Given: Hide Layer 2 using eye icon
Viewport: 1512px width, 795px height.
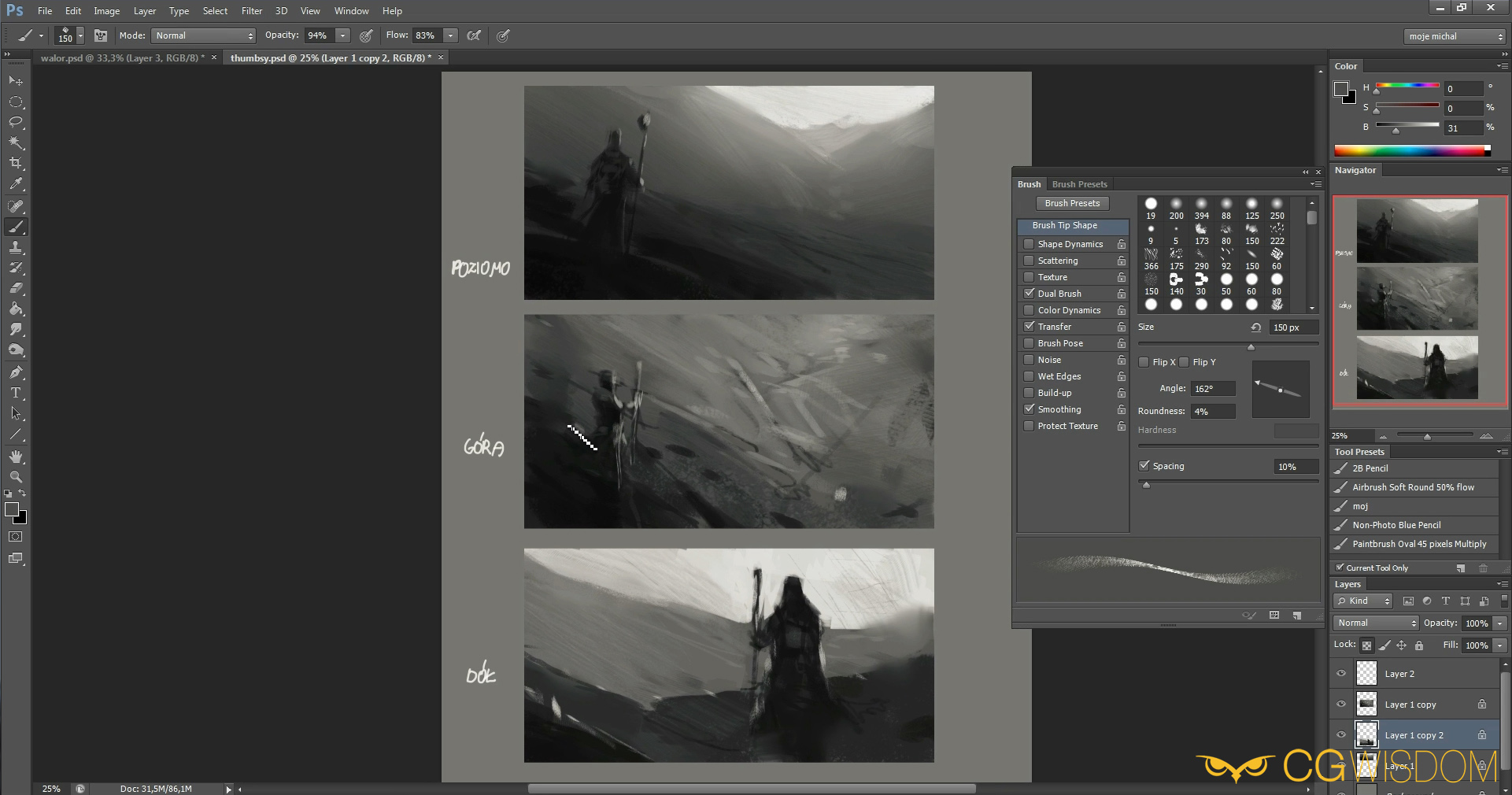Looking at the screenshot, I should (1341, 674).
